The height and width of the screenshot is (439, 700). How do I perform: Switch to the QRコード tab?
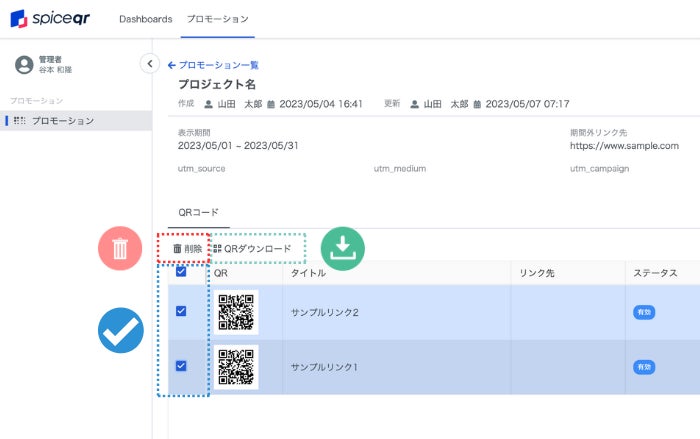pos(198,213)
